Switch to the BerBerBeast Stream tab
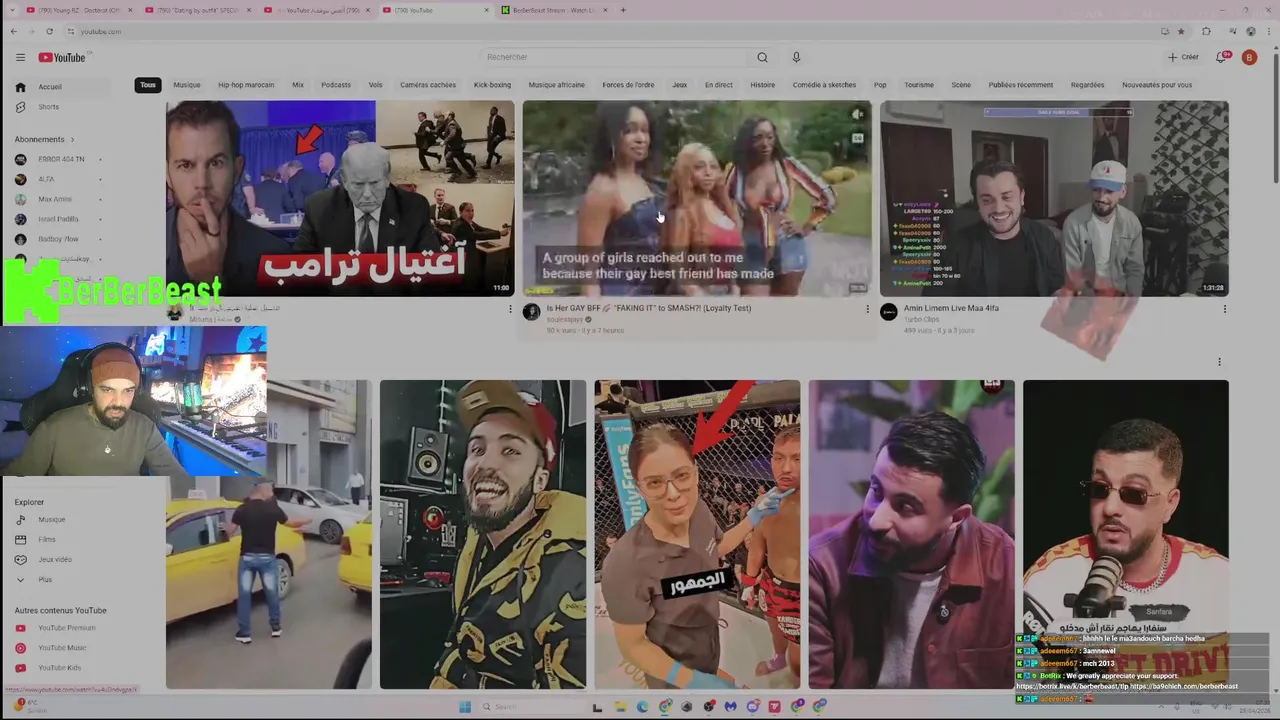This screenshot has height=720, width=1280. click(552, 10)
